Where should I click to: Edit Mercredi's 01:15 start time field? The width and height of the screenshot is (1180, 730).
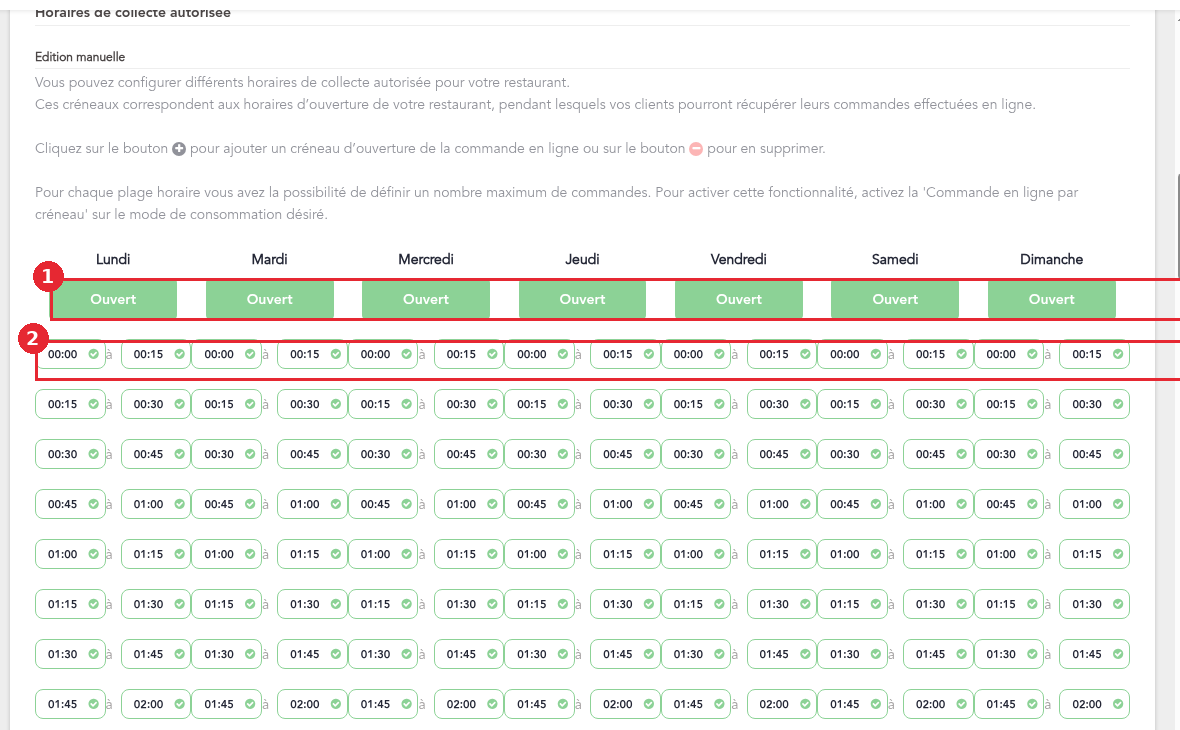click(383, 604)
